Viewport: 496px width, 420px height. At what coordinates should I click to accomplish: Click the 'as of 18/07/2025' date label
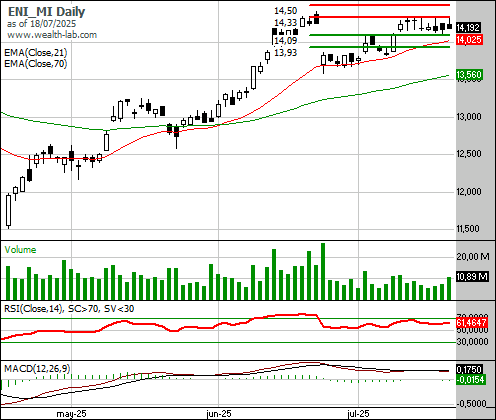tap(41, 24)
